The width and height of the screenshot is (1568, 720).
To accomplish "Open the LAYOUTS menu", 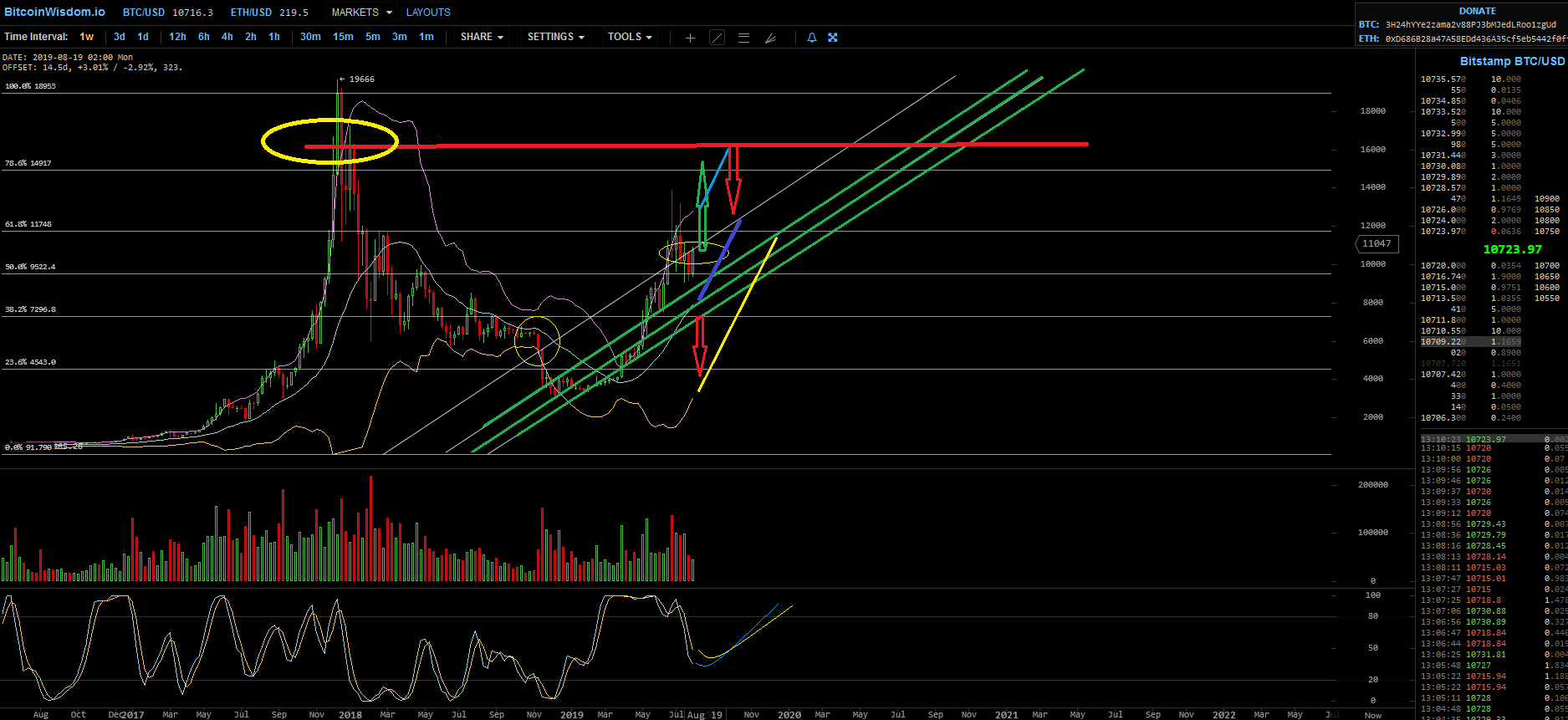I will tap(428, 13).
